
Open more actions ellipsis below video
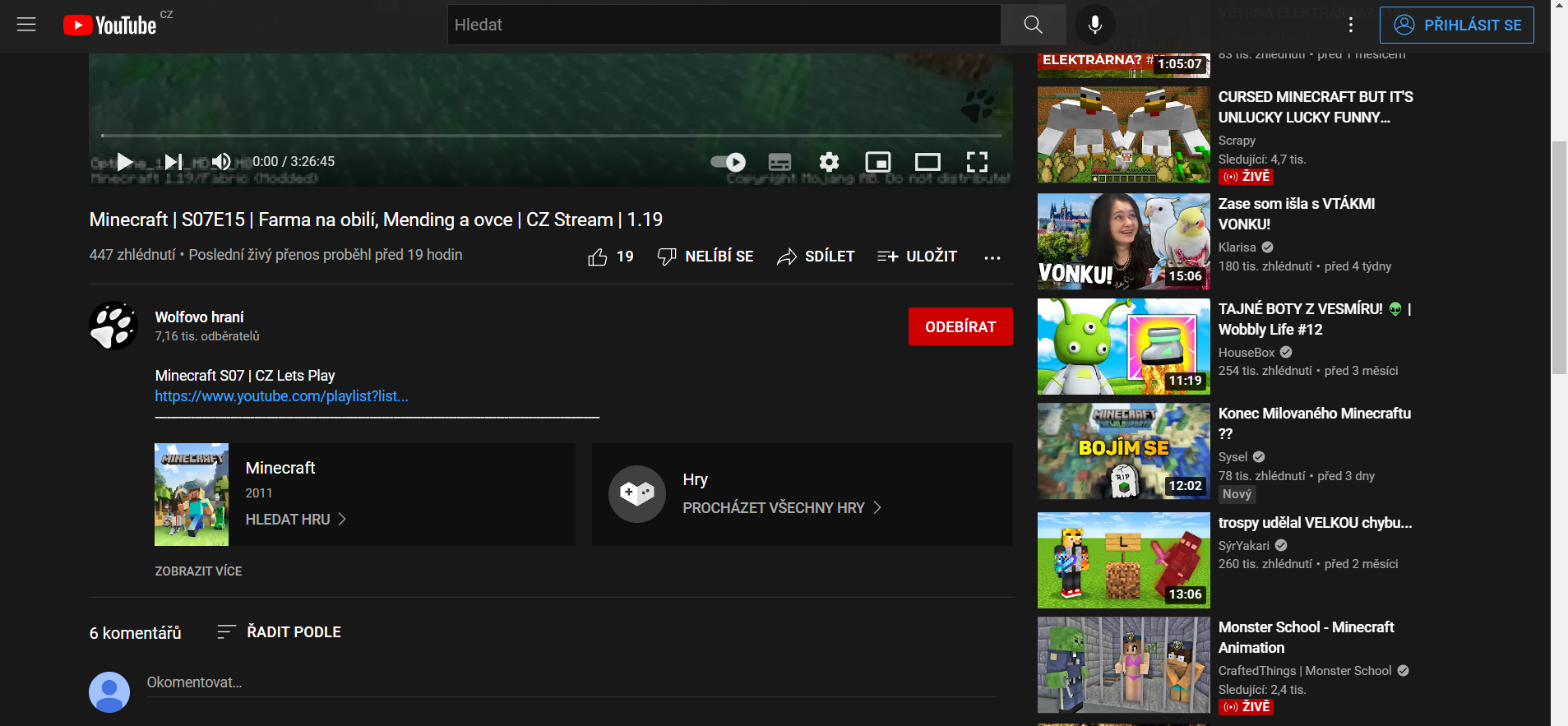click(992, 257)
